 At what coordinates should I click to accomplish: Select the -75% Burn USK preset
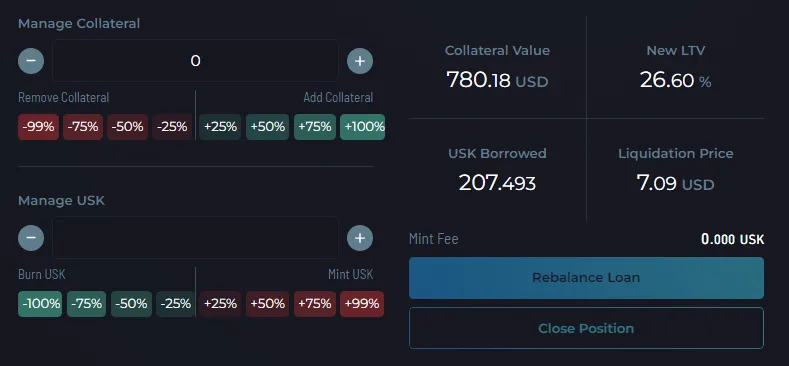(x=87, y=304)
